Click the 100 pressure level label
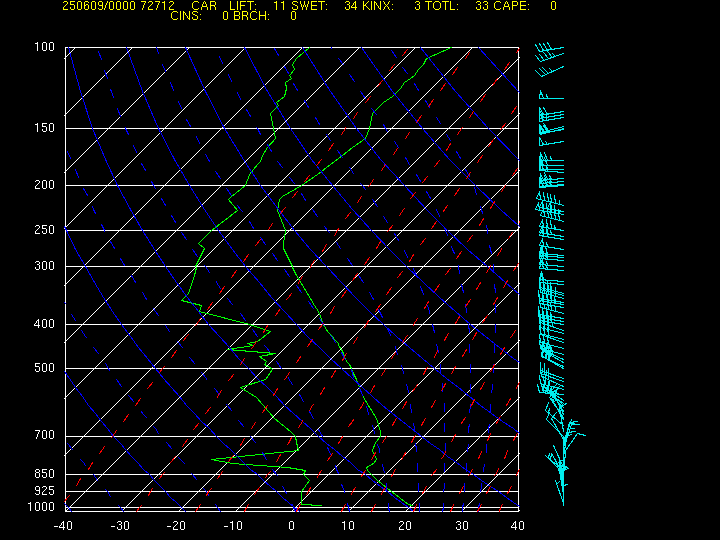 coord(45,47)
